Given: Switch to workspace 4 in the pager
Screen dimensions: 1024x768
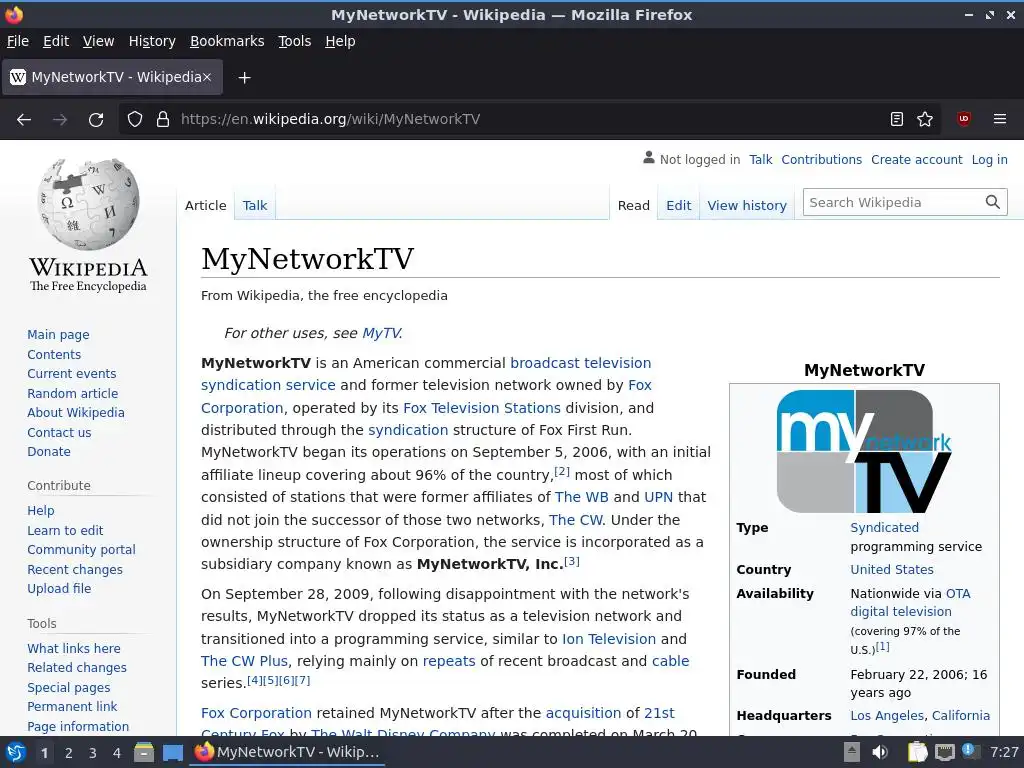Looking at the screenshot, I should [117, 753].
